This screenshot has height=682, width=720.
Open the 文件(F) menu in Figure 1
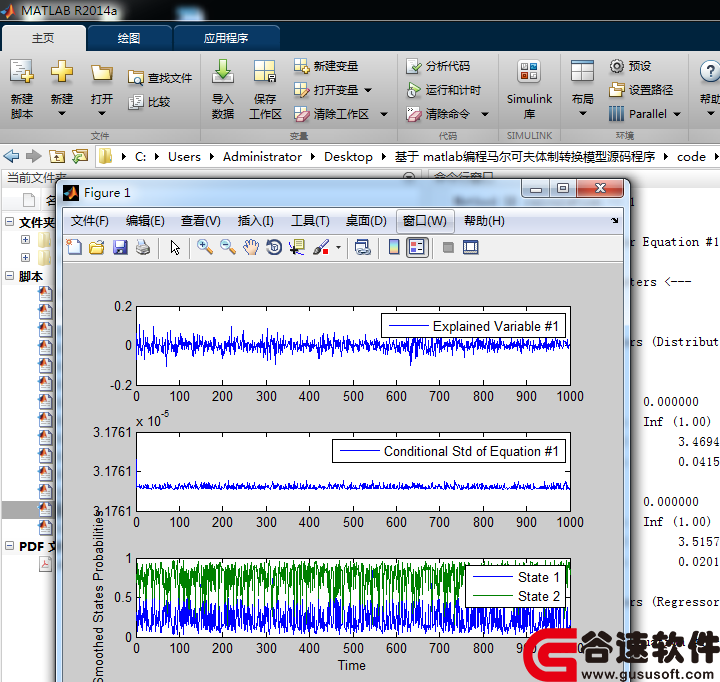[90, 221]
